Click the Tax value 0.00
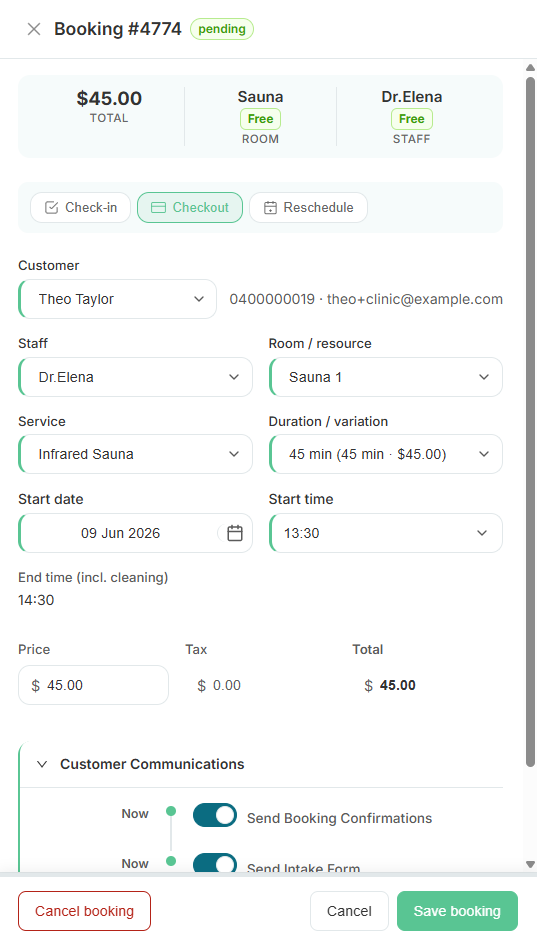The image size is (537, 942). tap(227, 685)
